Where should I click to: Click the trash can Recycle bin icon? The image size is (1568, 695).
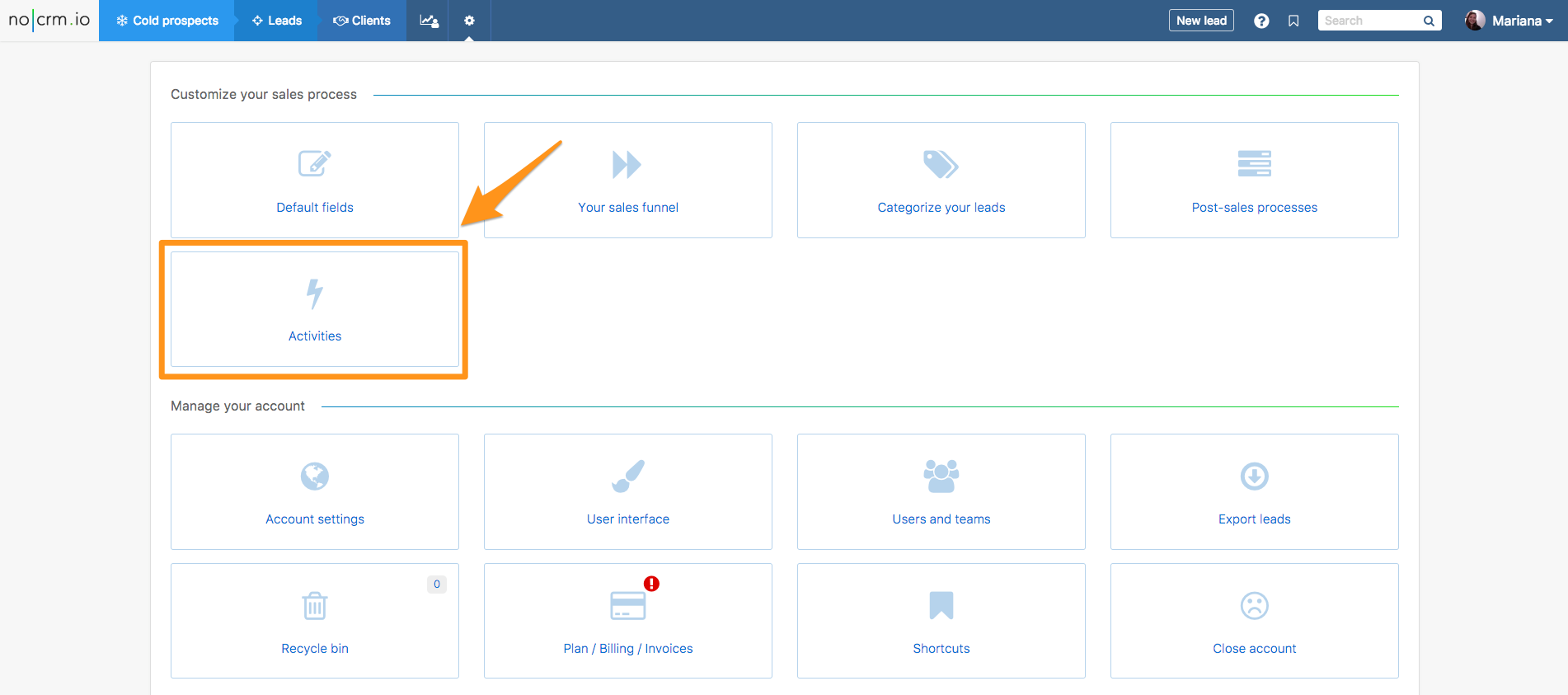pyautogui.click(x=315, y=606)
